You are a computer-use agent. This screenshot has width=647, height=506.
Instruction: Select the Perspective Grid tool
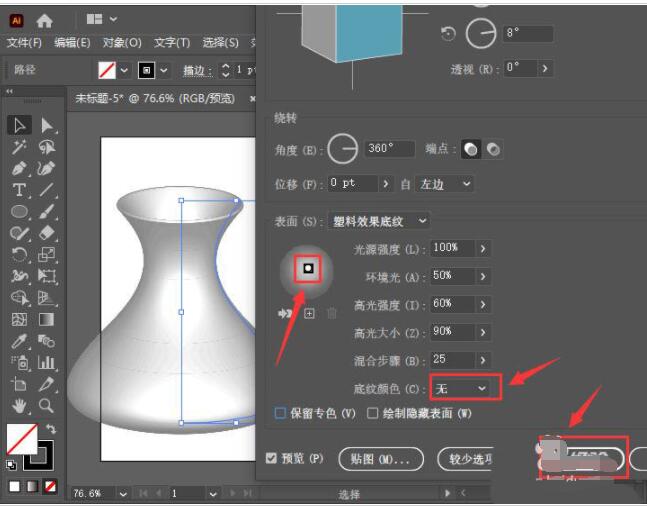pyautogui.click(x=47, y=298)
